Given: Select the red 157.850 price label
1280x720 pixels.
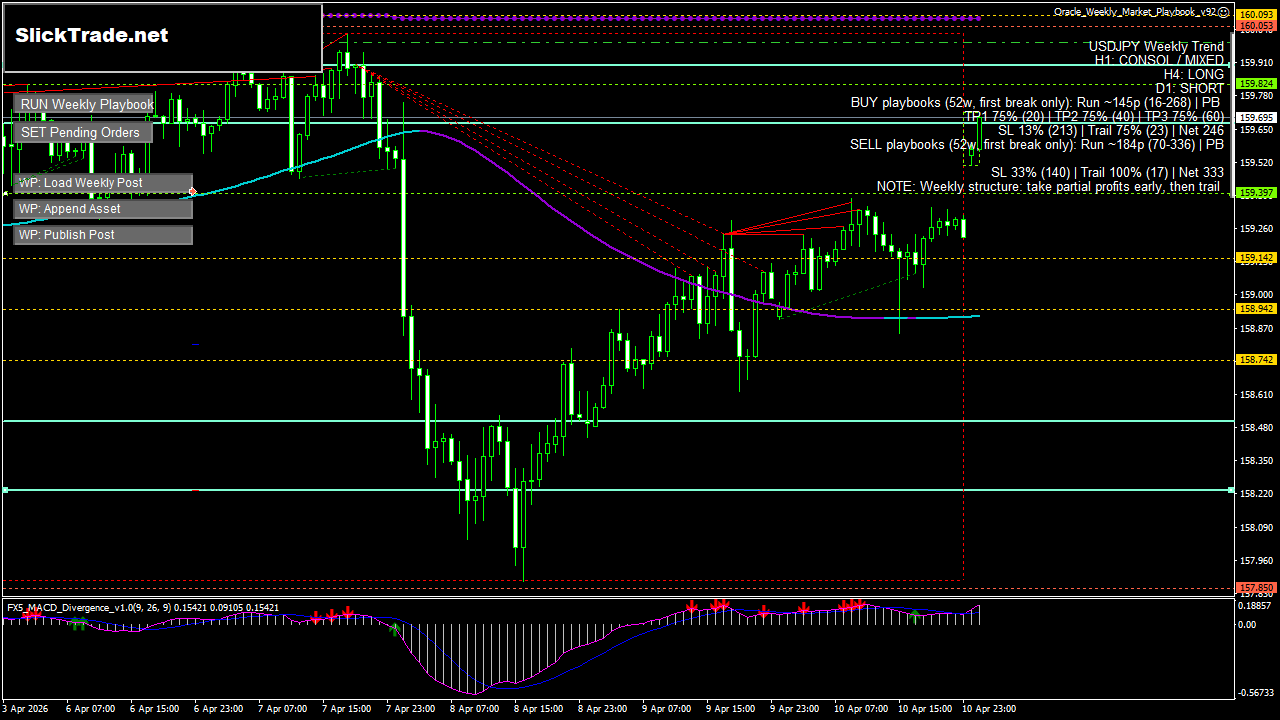Looking at the screenshot, I should [1256, 588].
